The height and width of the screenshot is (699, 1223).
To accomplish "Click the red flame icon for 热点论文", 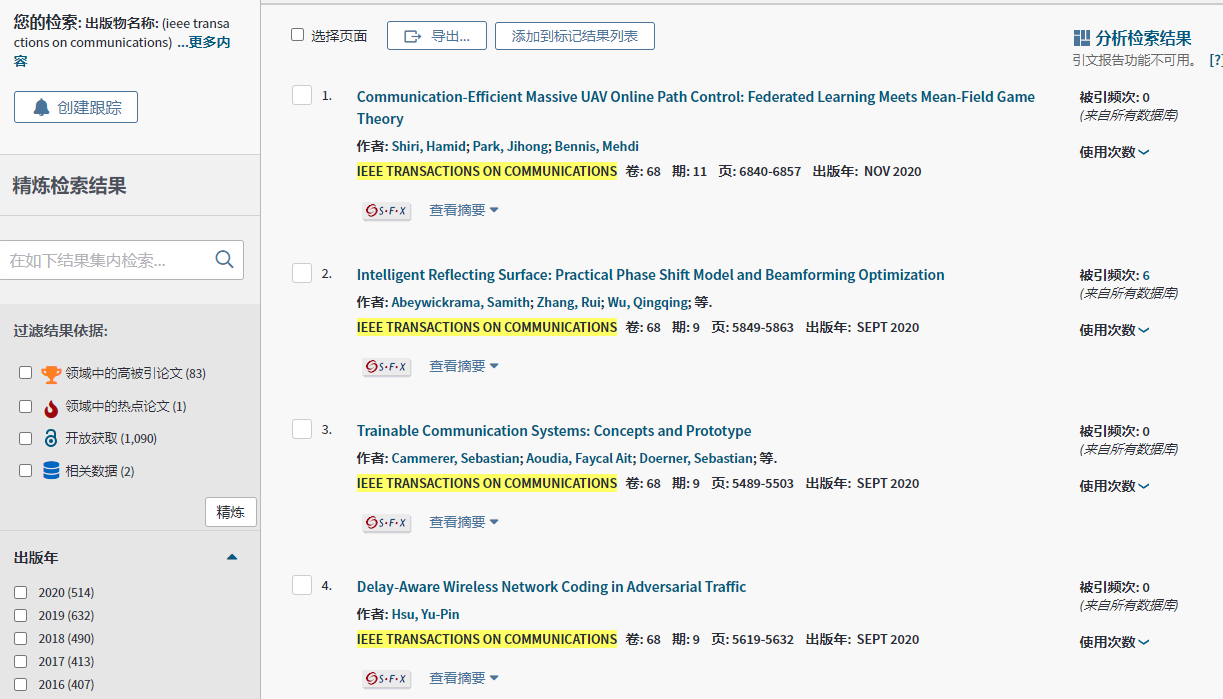I will tap(51, 407).
